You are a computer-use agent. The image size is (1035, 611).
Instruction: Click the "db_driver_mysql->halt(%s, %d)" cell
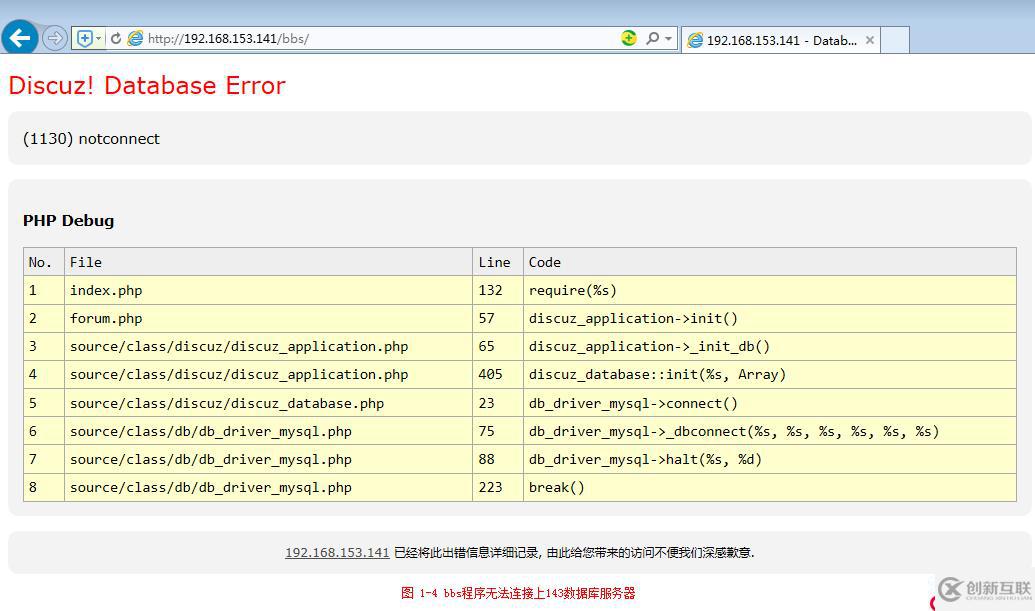coord(770,459)
